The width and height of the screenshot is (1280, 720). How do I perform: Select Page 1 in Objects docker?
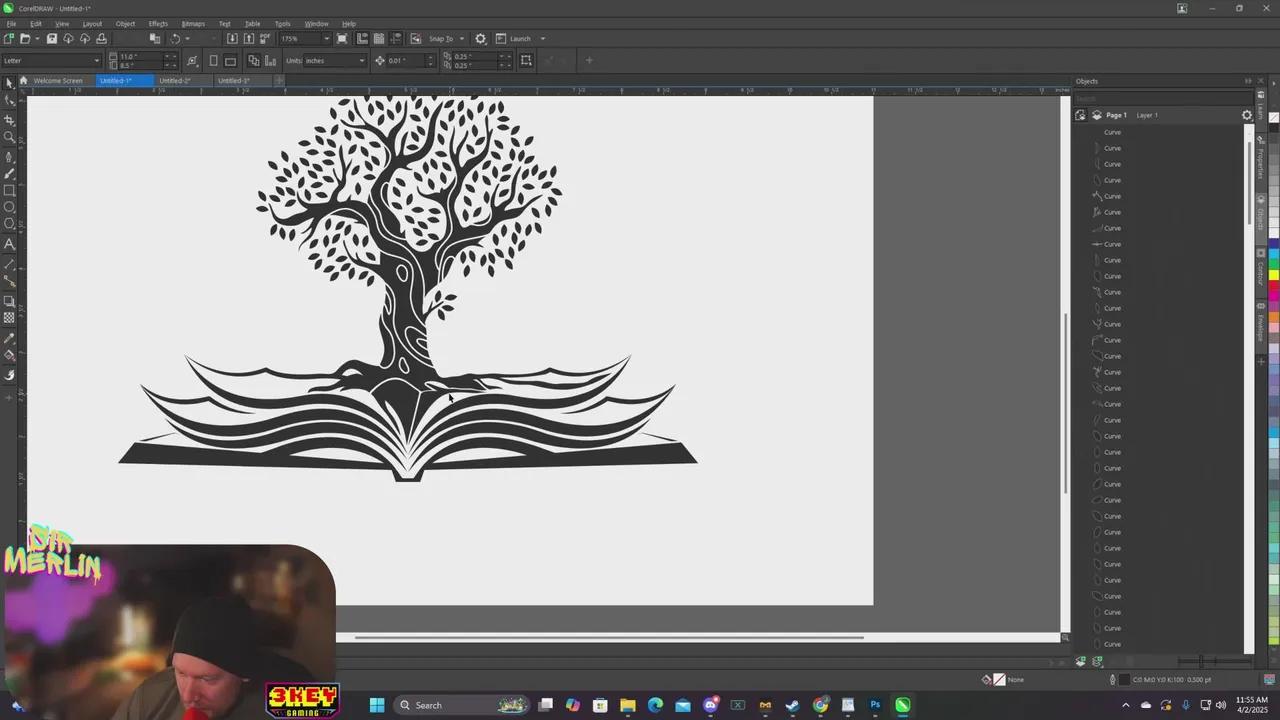point(1115,115)
